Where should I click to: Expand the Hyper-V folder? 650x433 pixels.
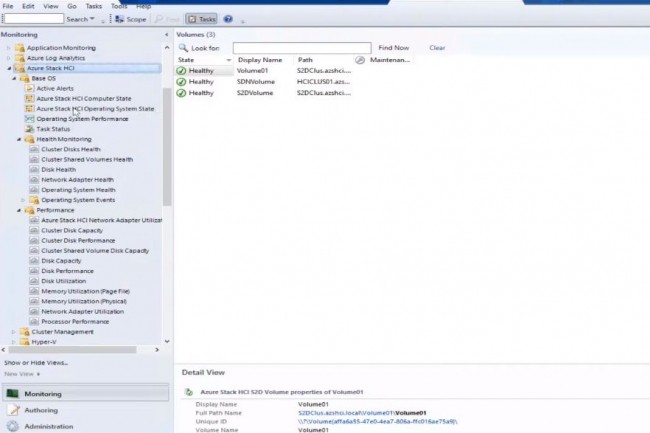click(14, 342)
